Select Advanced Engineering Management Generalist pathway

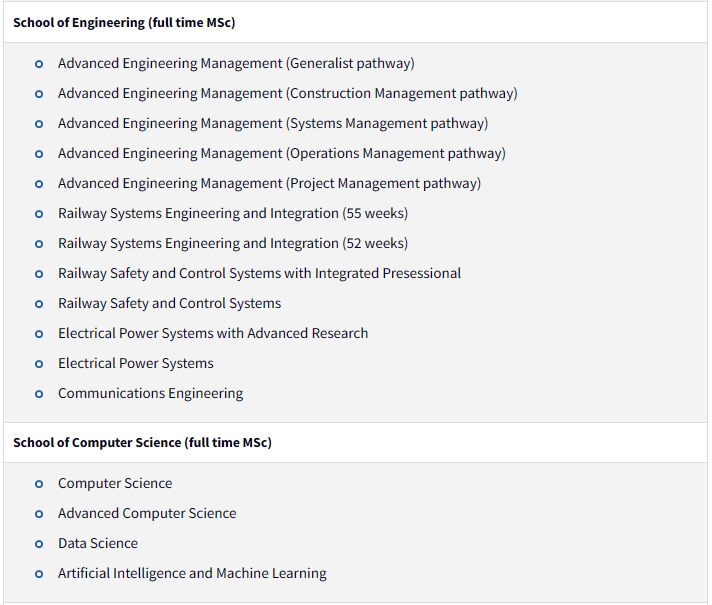(236, 63)
